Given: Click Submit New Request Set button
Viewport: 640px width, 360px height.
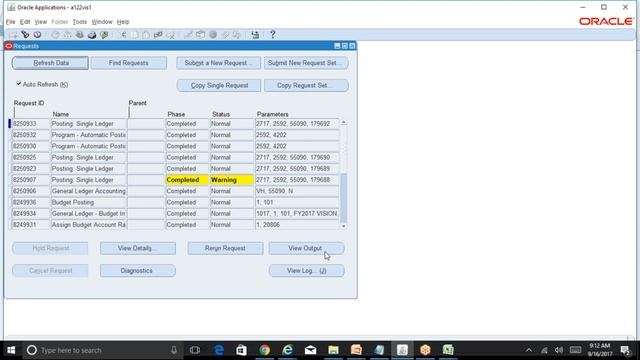Looking at the screenshot, I should [x=306, y=63].
